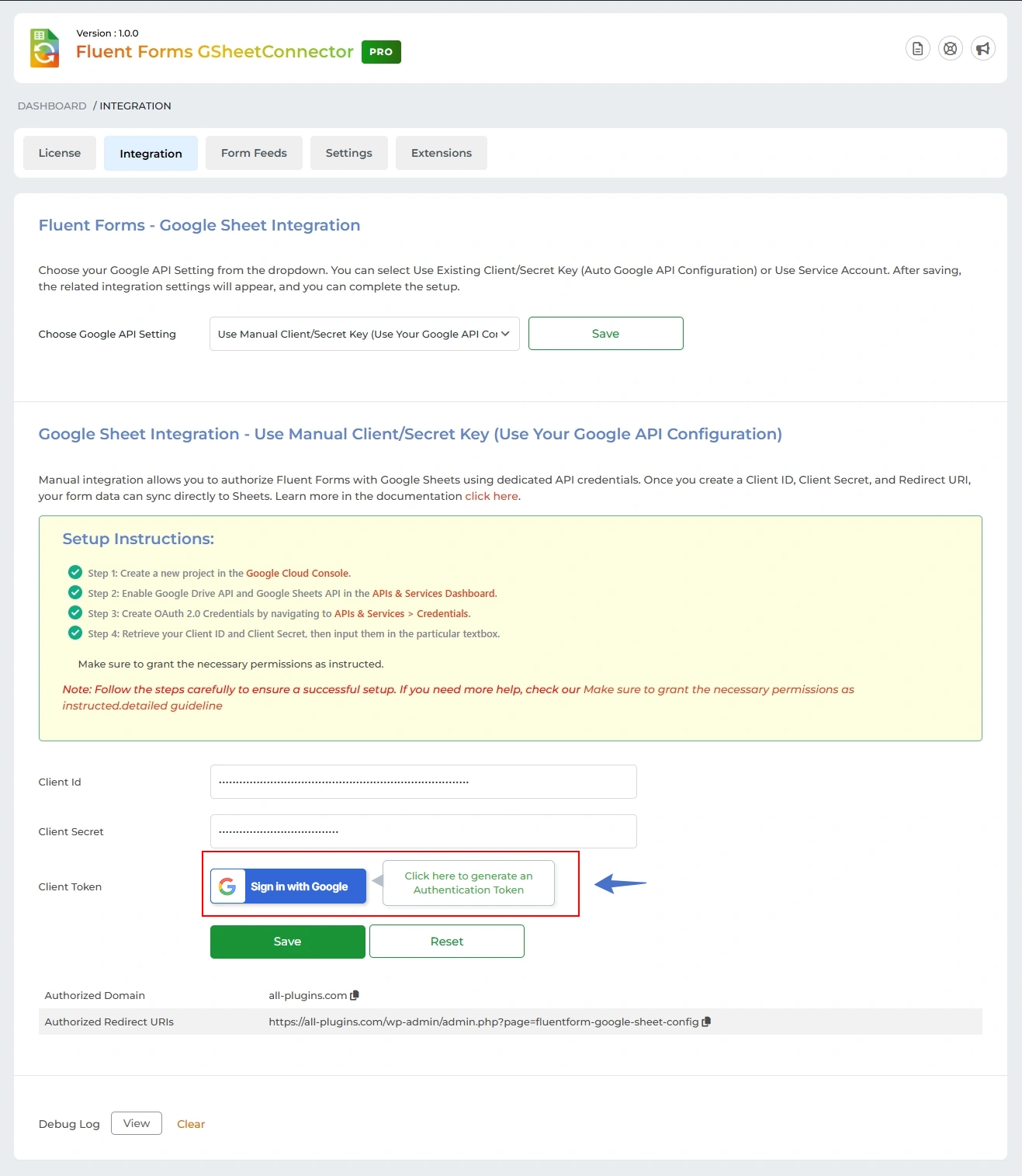Open the Debug Log View control

[x=136, y=1123]
